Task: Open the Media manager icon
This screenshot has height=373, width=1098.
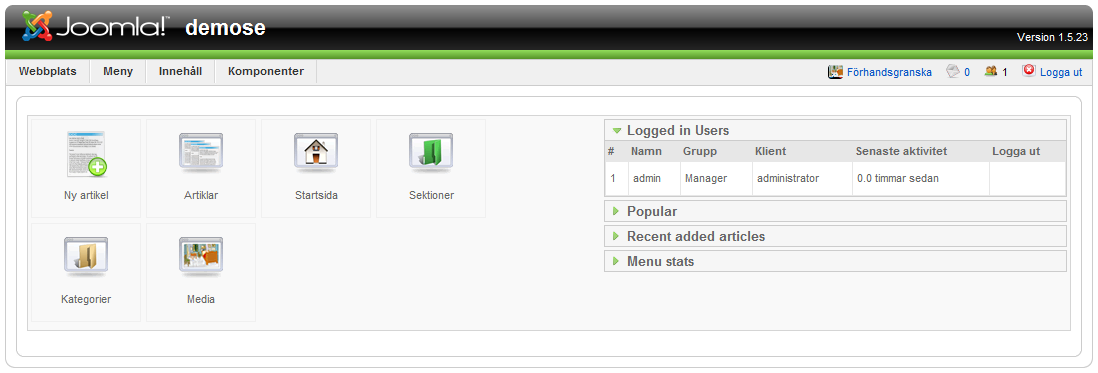Action: 201,257
